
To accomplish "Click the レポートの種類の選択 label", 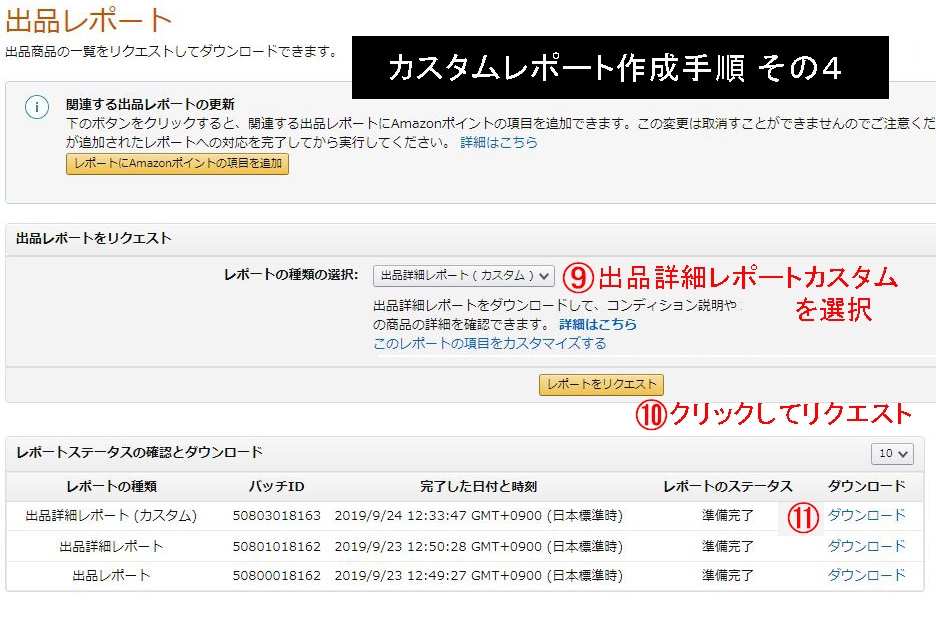I will point(291,275).
